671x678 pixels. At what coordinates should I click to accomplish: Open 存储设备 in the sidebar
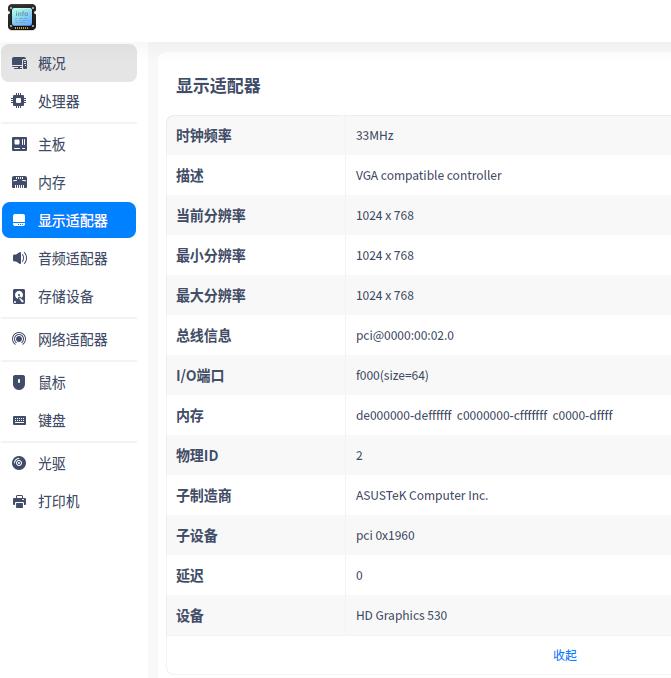coord(69,297)
